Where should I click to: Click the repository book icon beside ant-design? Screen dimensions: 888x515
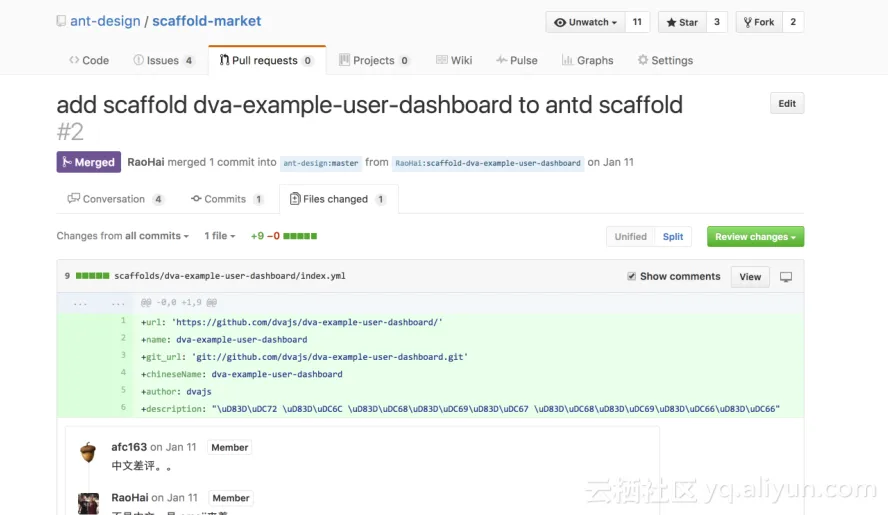[61, 21]
